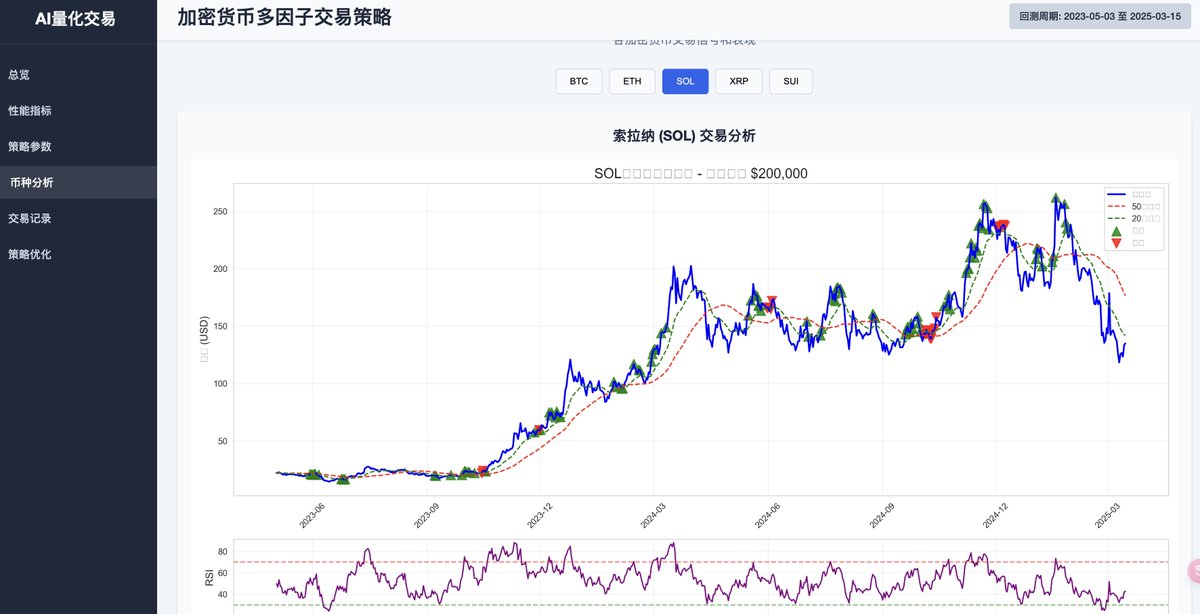Click the 40 RSI axis value
Image resolution: width=1200 pixels, height=614 pixels.
tap(224, 594)
